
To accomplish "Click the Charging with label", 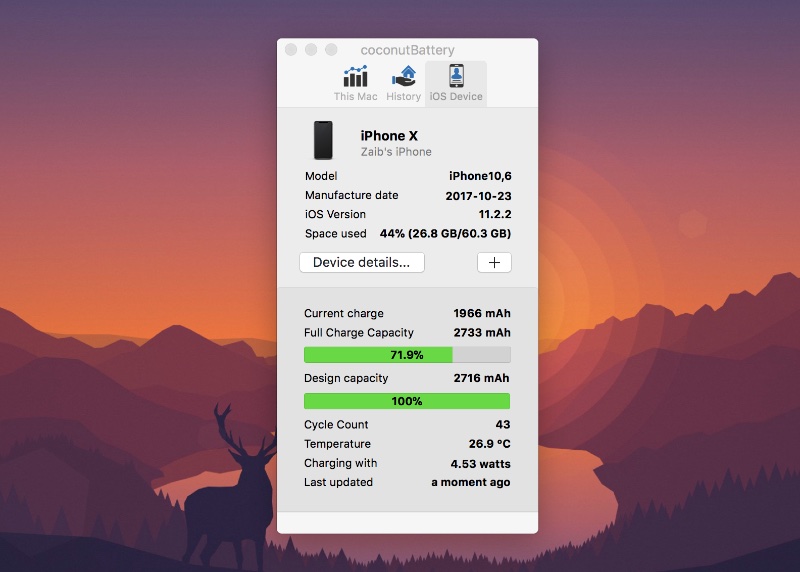I will pos(340,463).
